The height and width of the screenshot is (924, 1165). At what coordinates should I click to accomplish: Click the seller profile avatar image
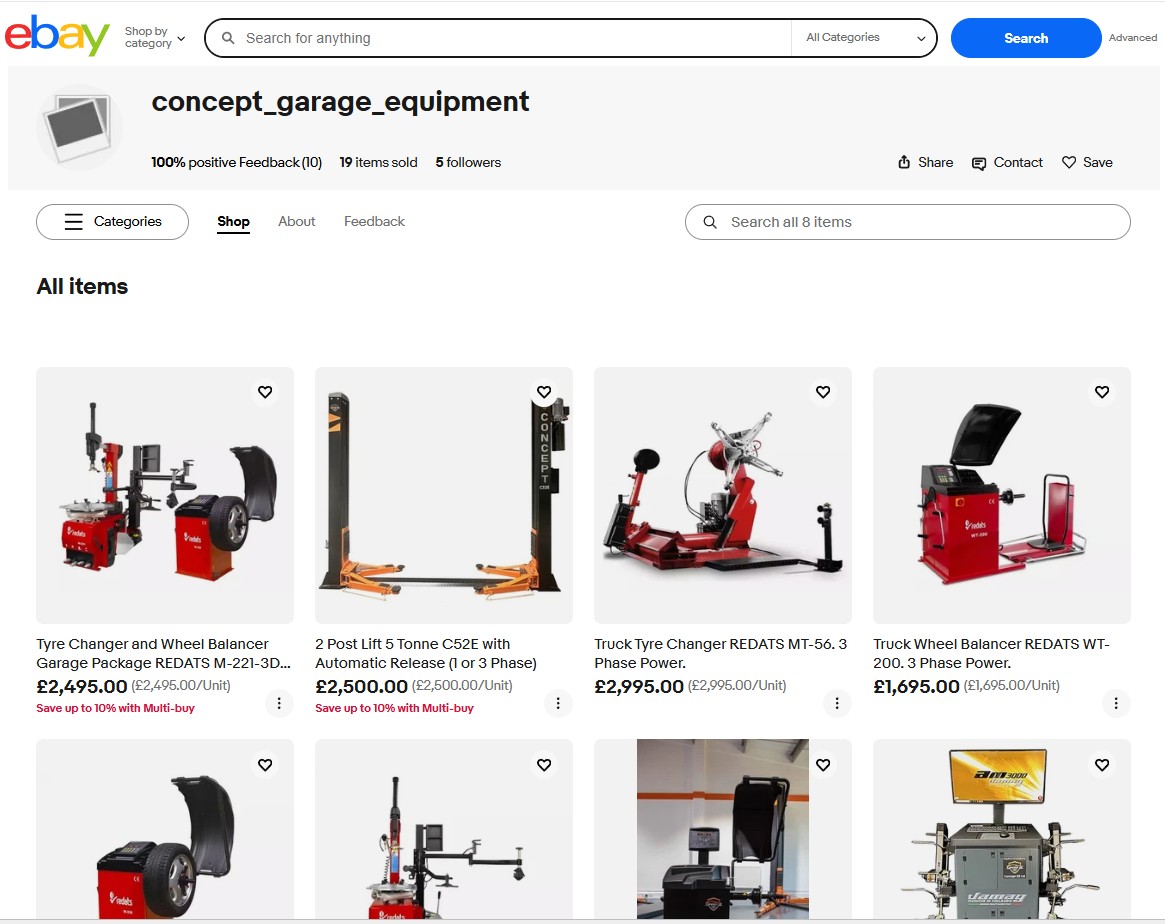click(79, 127)
